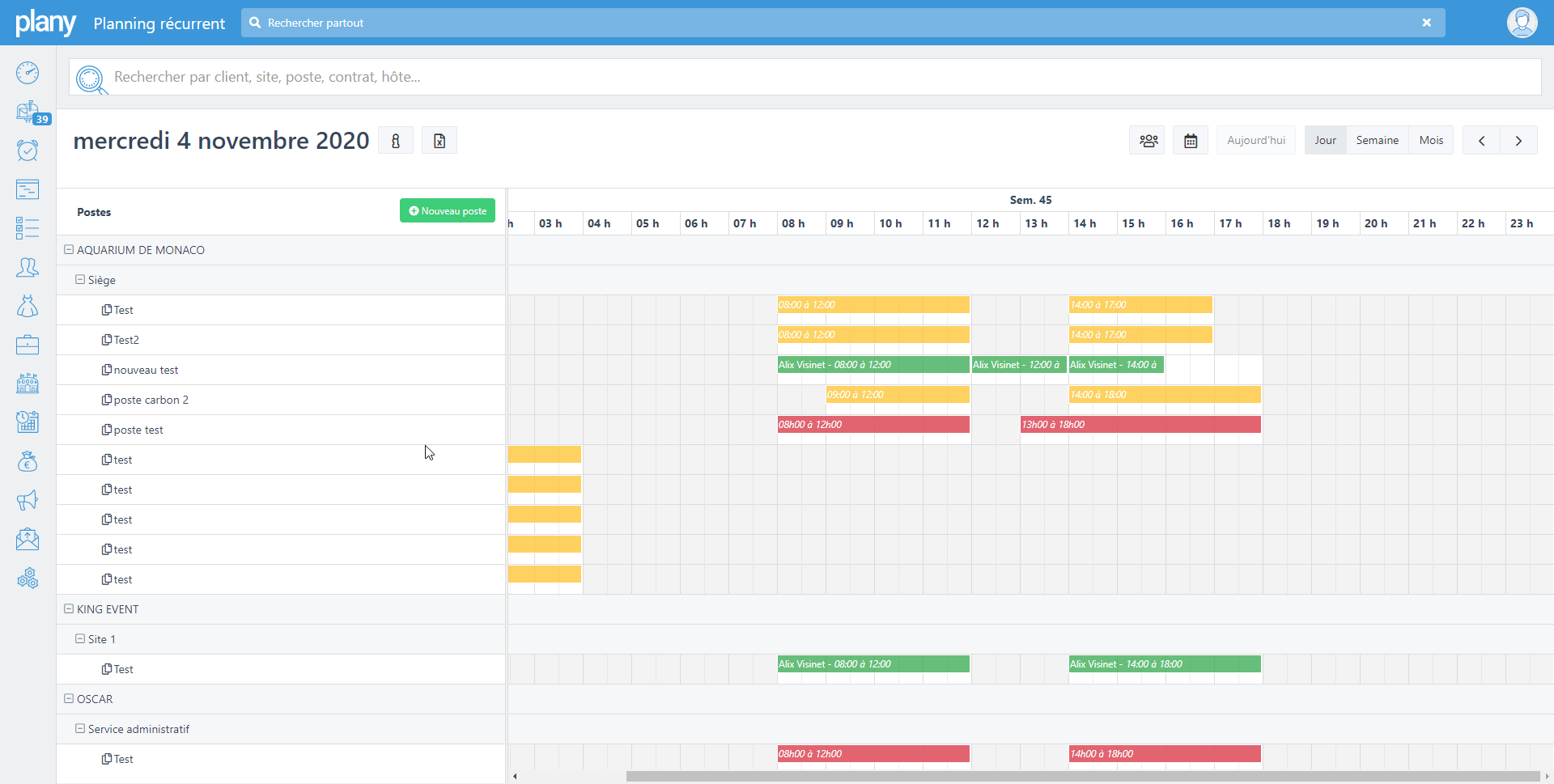Click the group of people icon button
Screen dimensions: 1554x784
[x=1148, y=141]
